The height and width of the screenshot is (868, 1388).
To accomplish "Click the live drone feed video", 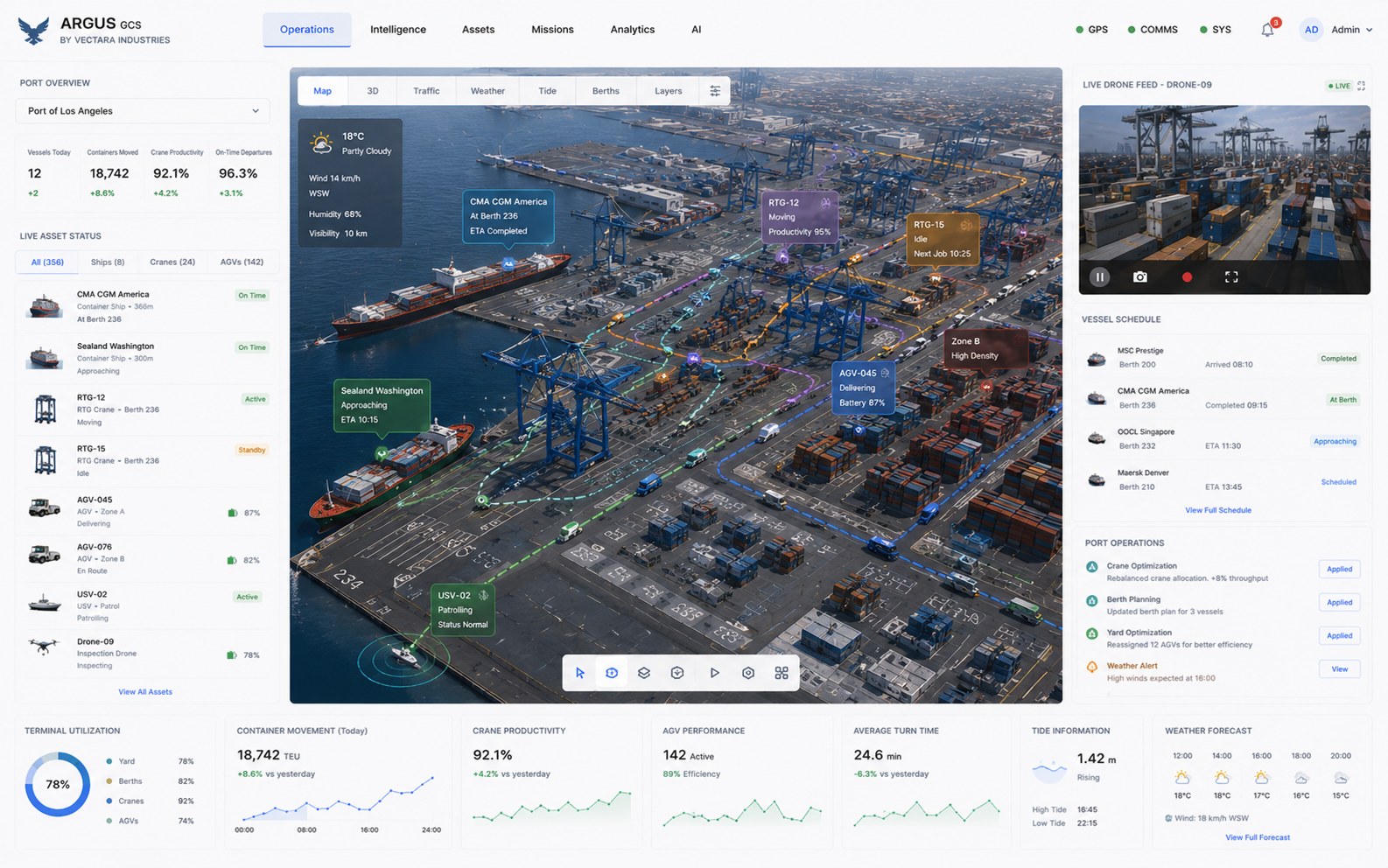I will pos(1224,199).
